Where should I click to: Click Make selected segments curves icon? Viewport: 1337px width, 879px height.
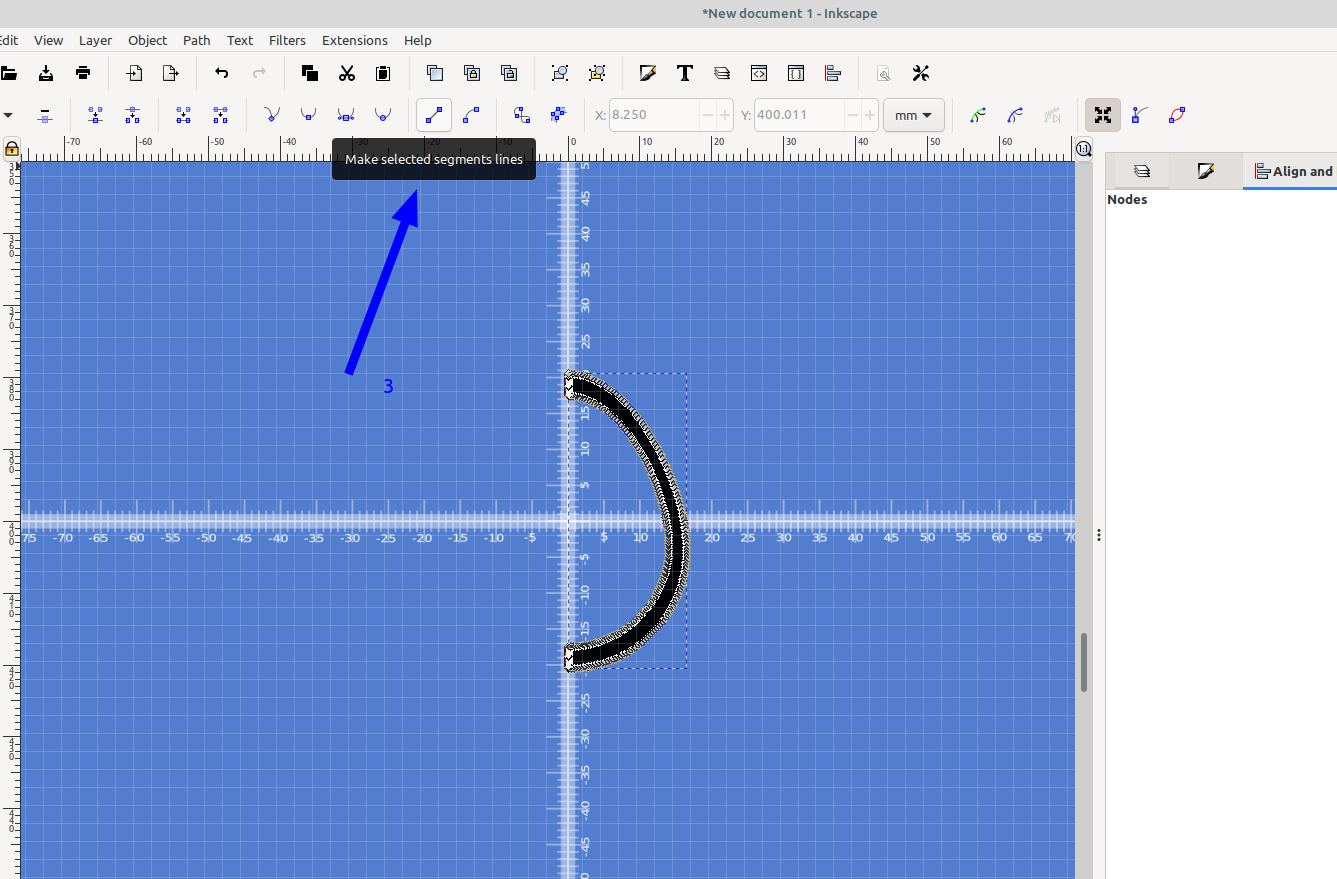[471, 115]
